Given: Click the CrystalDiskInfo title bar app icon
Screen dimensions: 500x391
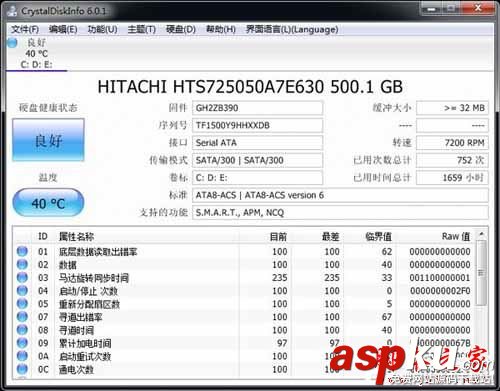Looking at the screenshot, I should [x=12, y=11].
